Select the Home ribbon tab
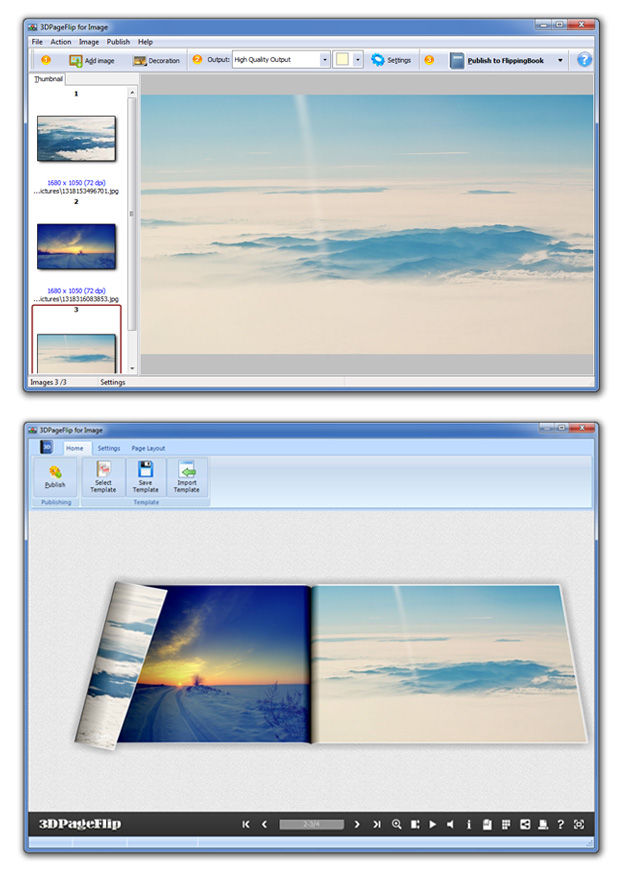The height and width of the screenshot is (870, 620). (74, 448)
